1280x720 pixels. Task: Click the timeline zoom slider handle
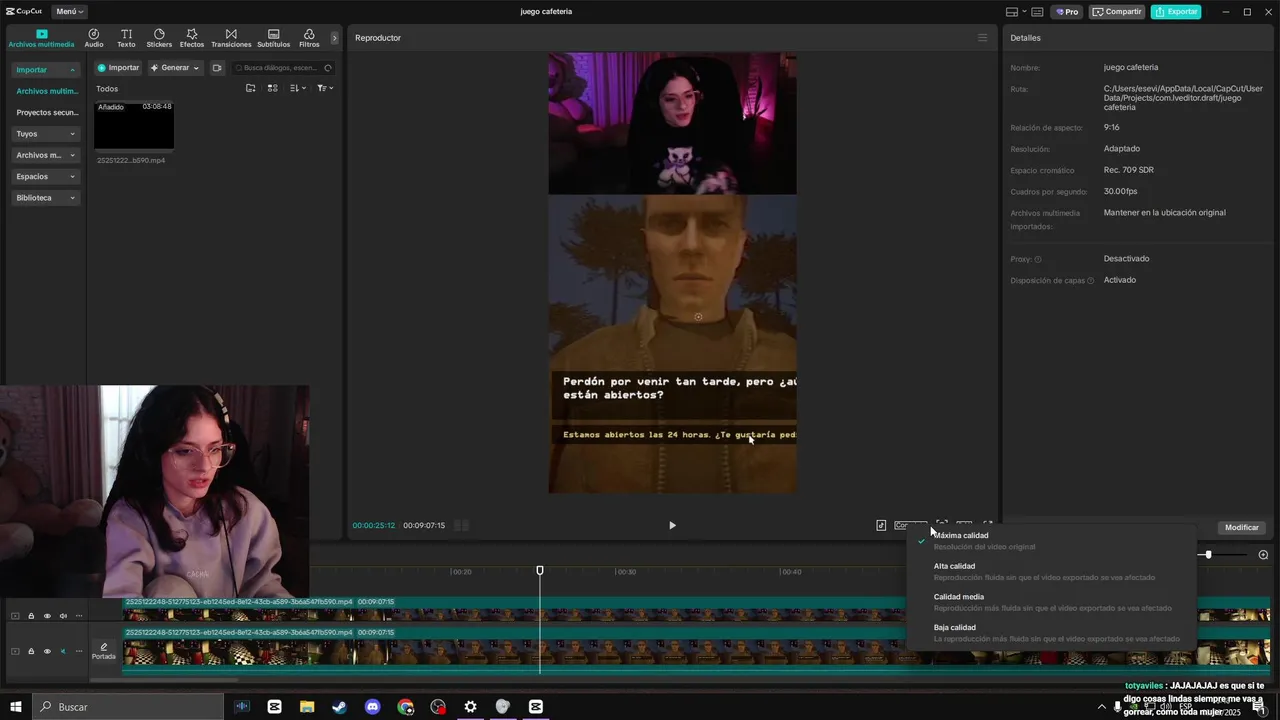point(1208,554)
